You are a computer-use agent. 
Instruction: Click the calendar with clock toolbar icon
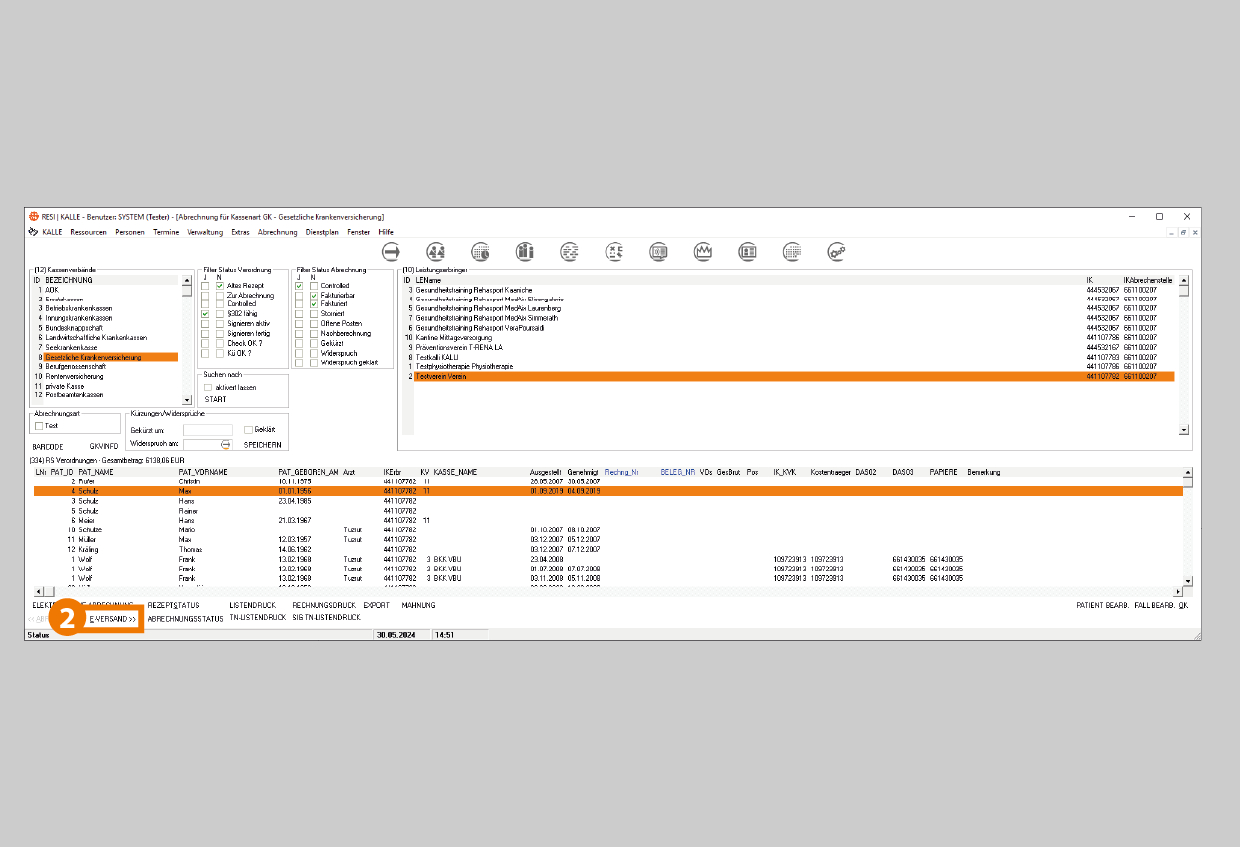480,251
